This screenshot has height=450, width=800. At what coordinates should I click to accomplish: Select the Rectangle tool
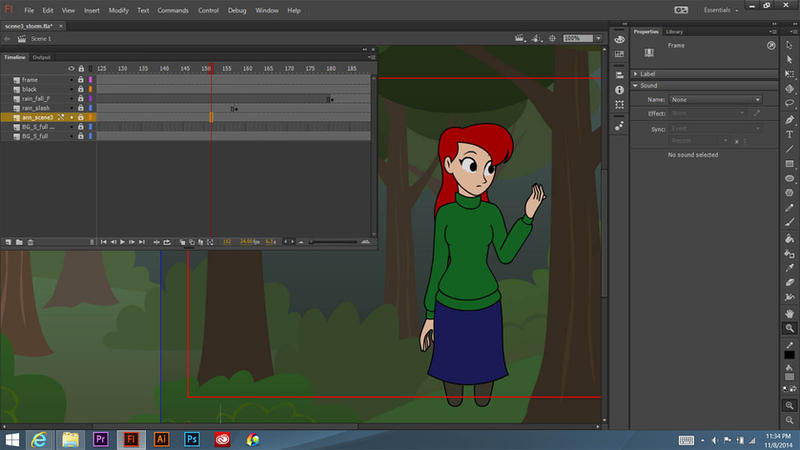pos(789,164)
